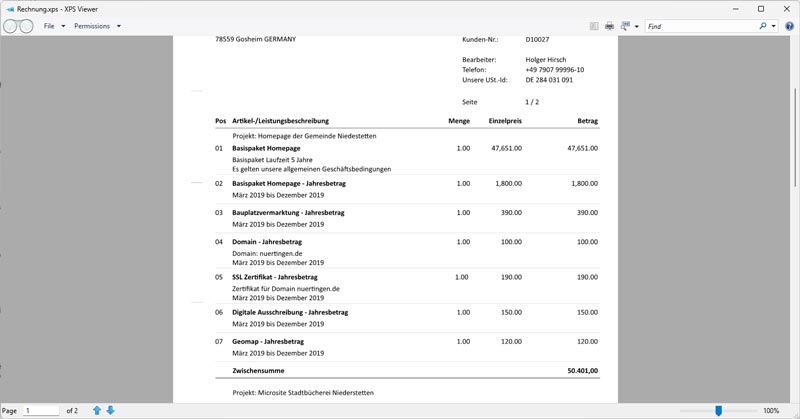This screenshot has width=800, height=419.
Task: Expand the search options dropdown arrow
Action: point(774,26)
